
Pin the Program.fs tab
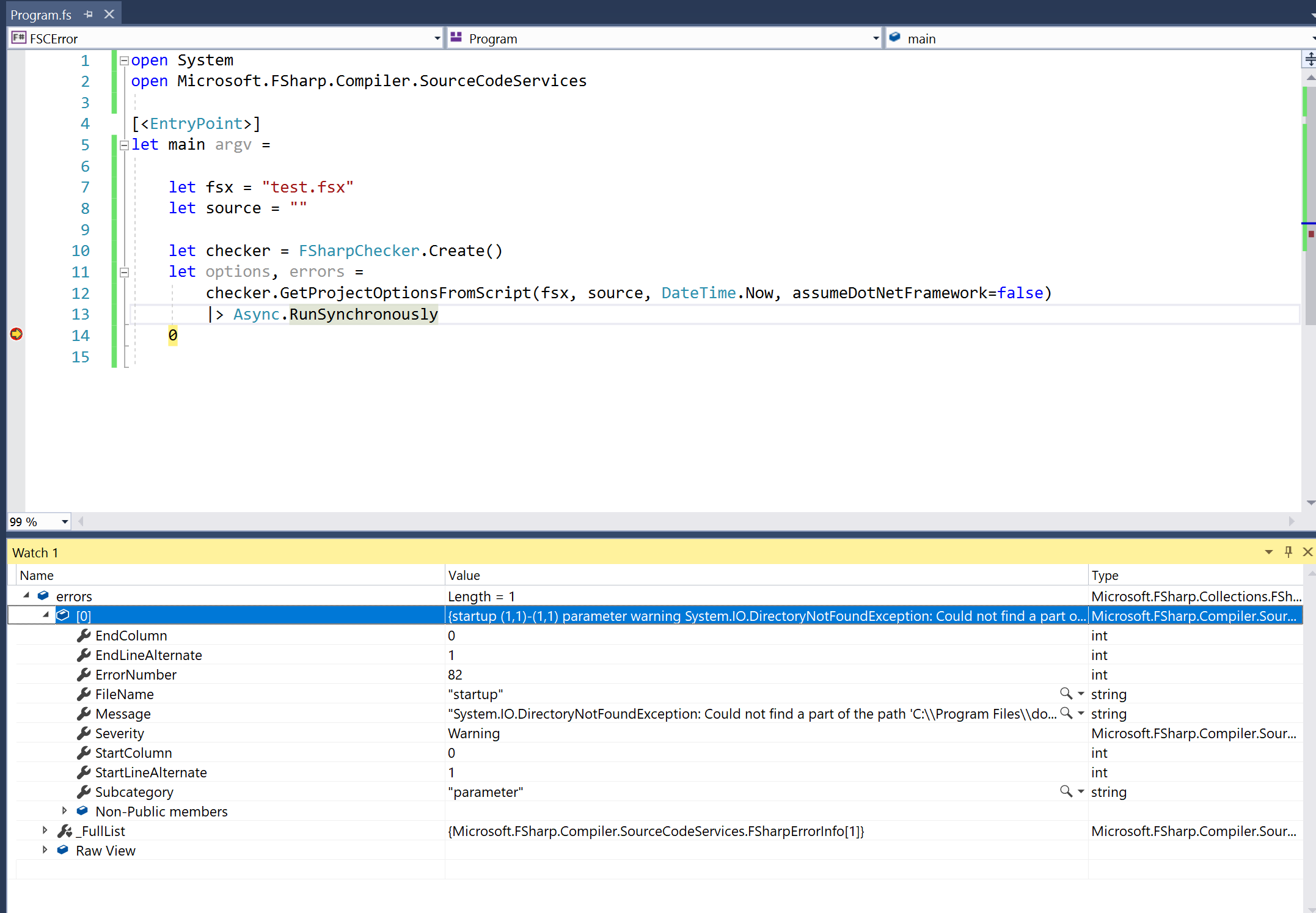point(89,14)
